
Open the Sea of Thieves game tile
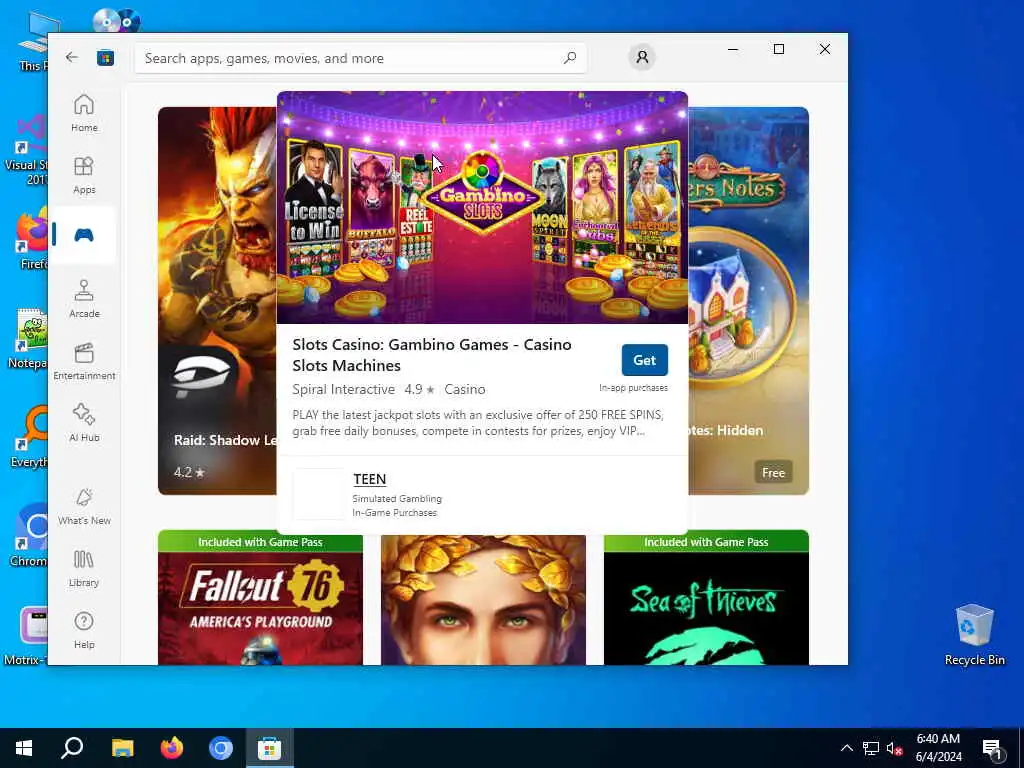click(x=706, y=598)
